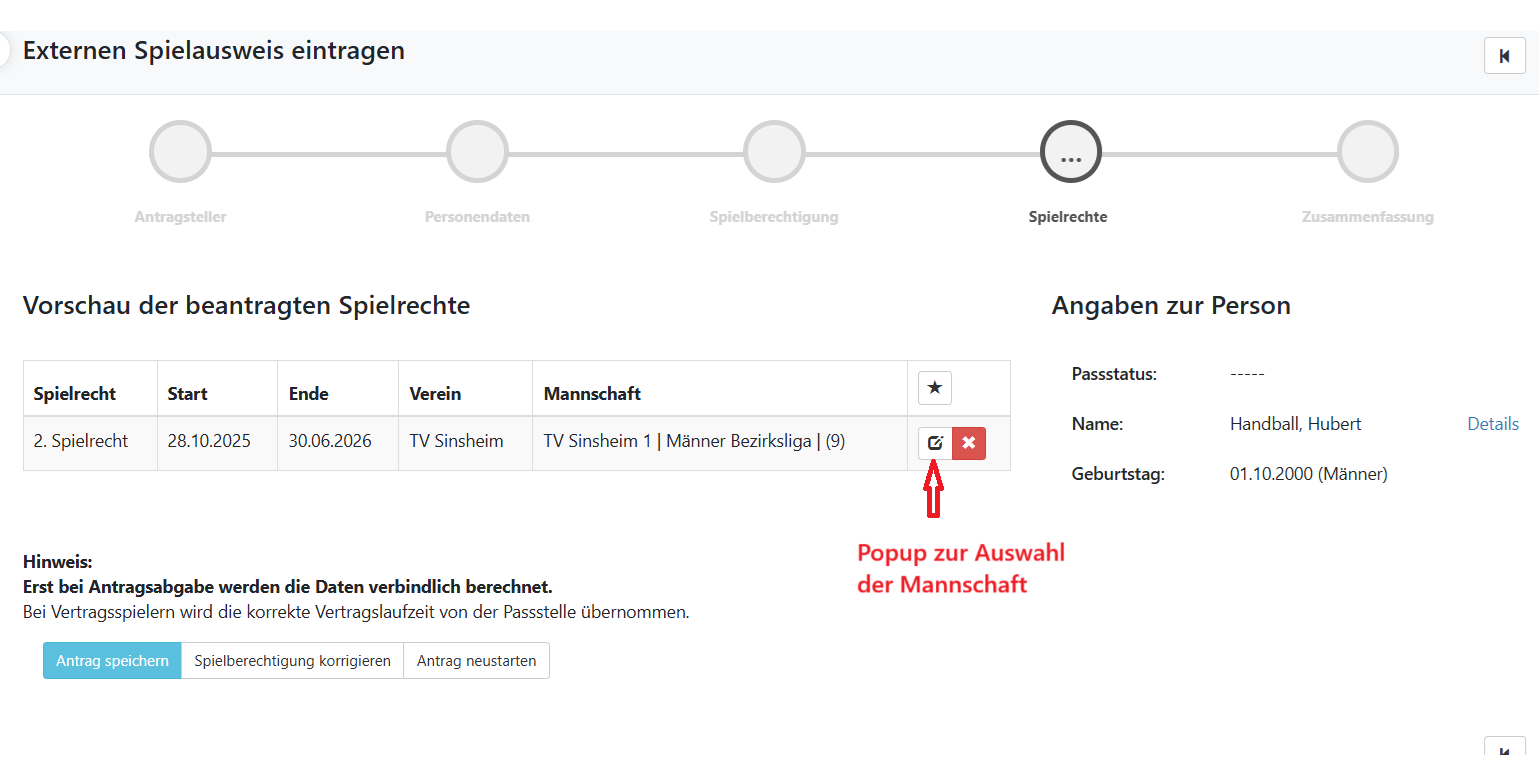Open the team selection popup edit icon

pos(935,443)
